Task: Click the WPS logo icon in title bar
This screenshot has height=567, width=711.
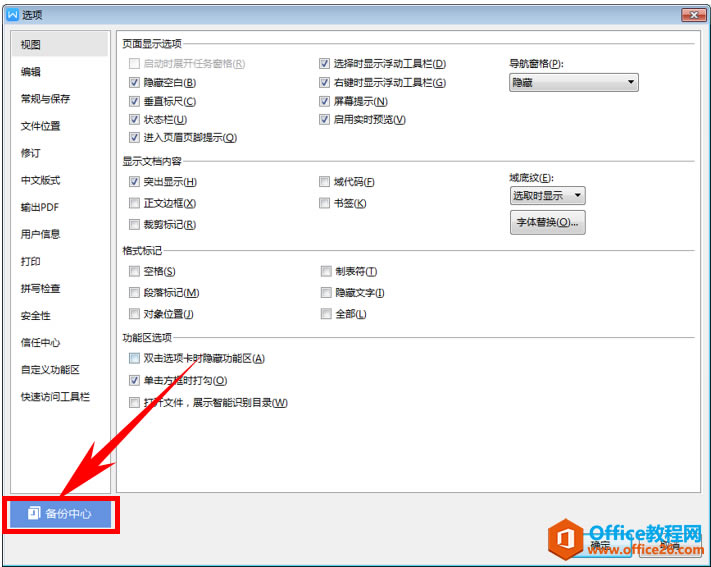Action: (x=13, y=15)
